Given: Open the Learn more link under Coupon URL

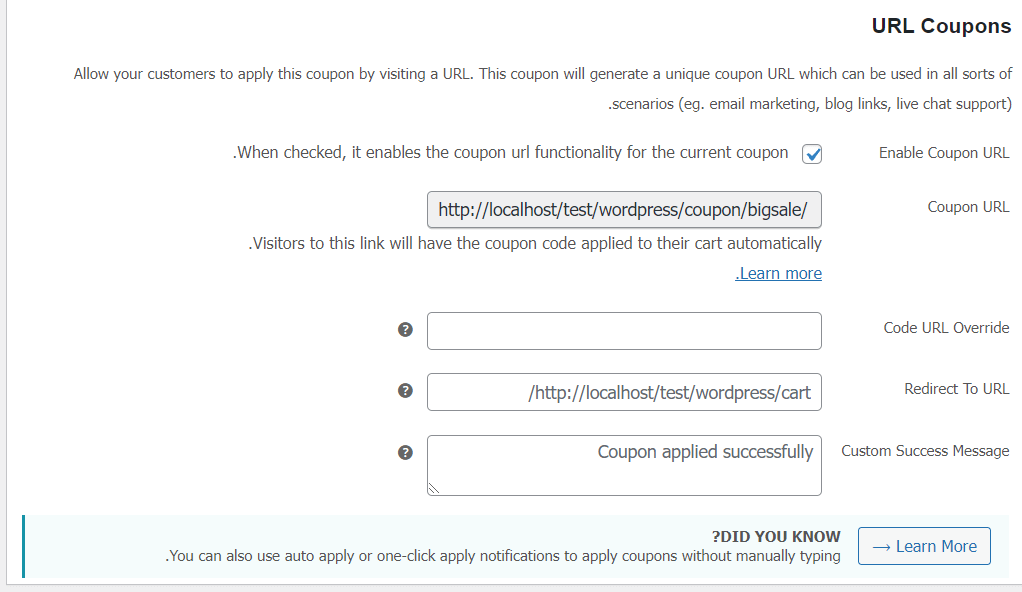Looking at the screenshot, I should tap(779, 274).
